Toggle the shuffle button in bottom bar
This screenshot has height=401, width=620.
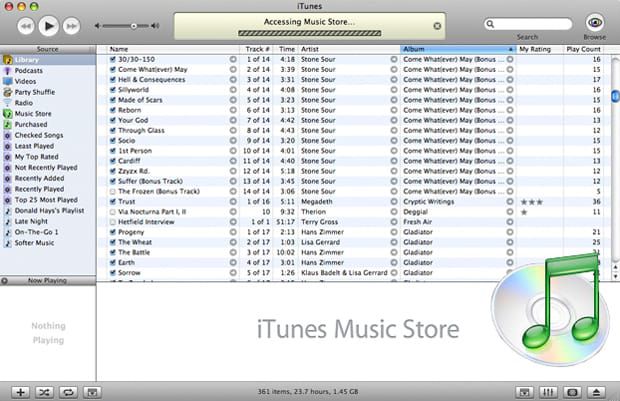pyautogui.click(x=44, y=392)
